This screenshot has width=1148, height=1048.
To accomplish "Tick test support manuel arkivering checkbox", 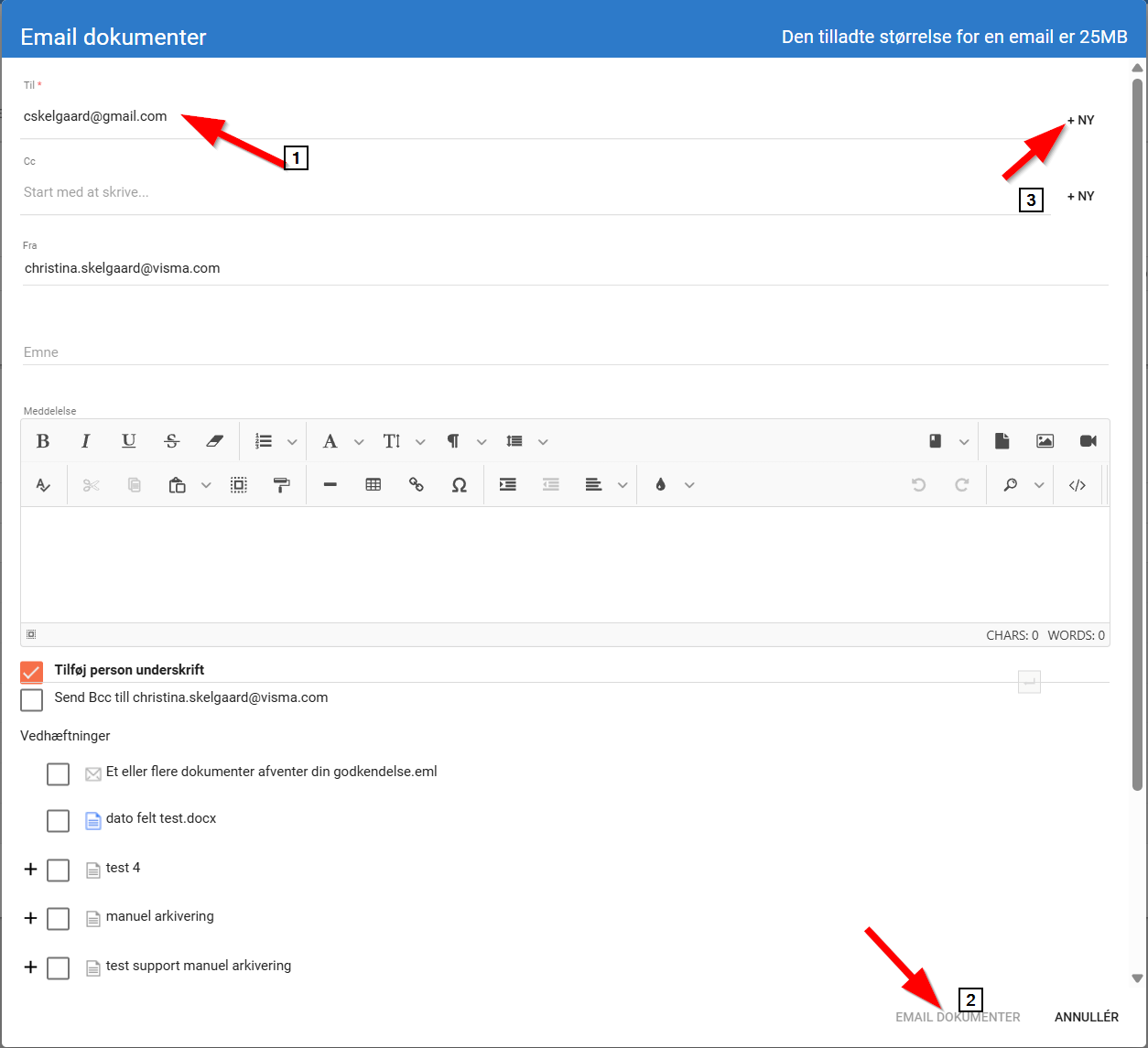I will click(x=58, y=967).
